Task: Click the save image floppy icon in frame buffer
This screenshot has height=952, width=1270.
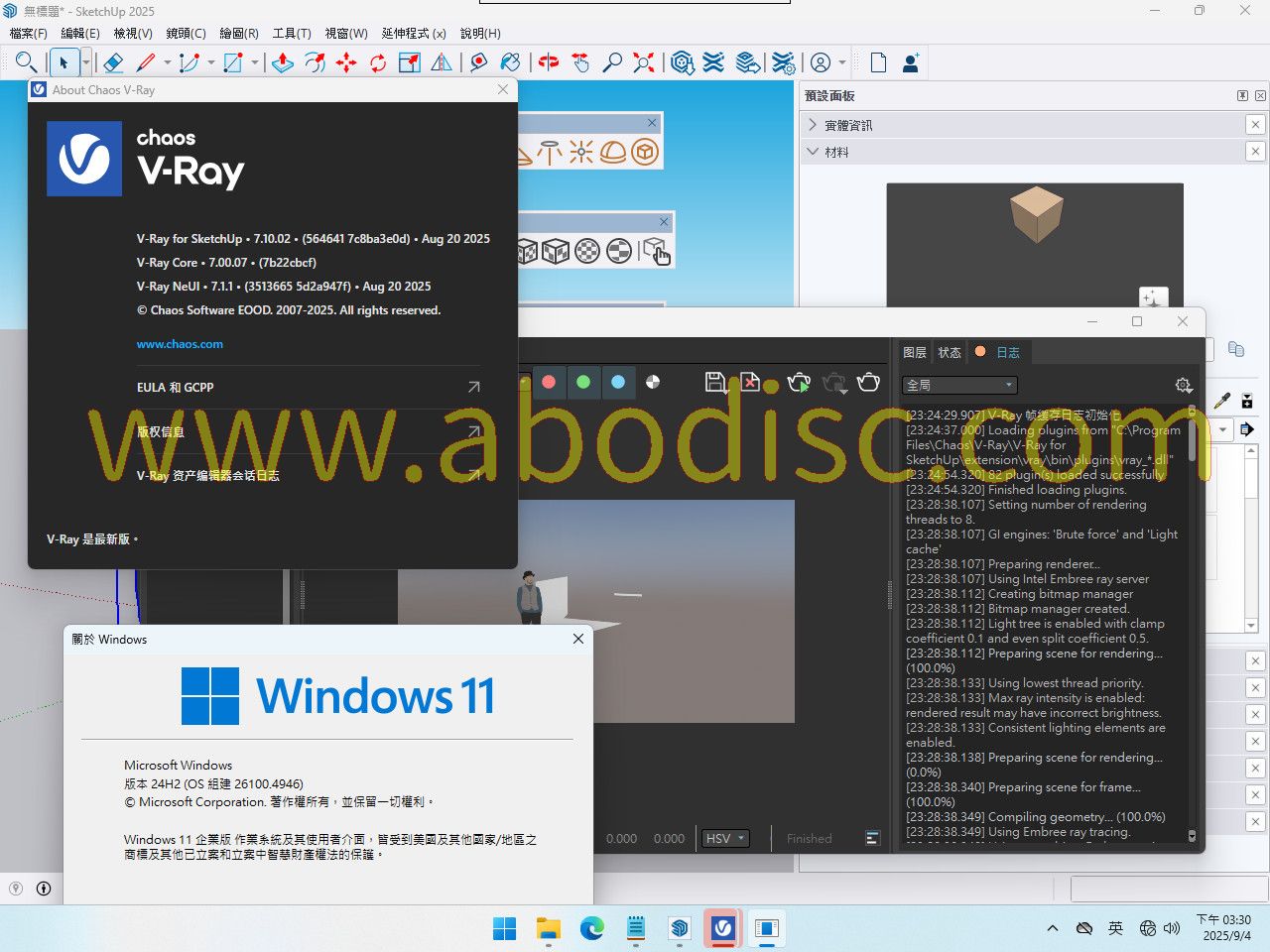Action: [715, 383]
